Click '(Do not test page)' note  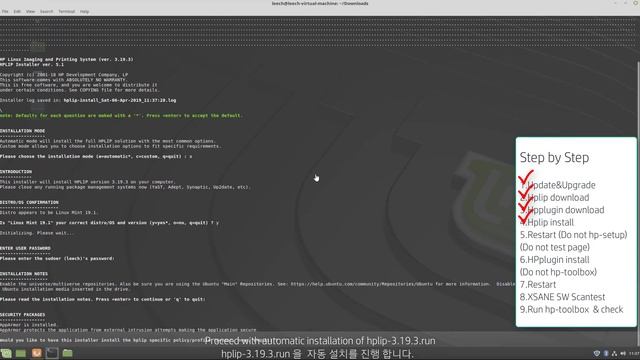pyautogui.click(x=555, y=248)
